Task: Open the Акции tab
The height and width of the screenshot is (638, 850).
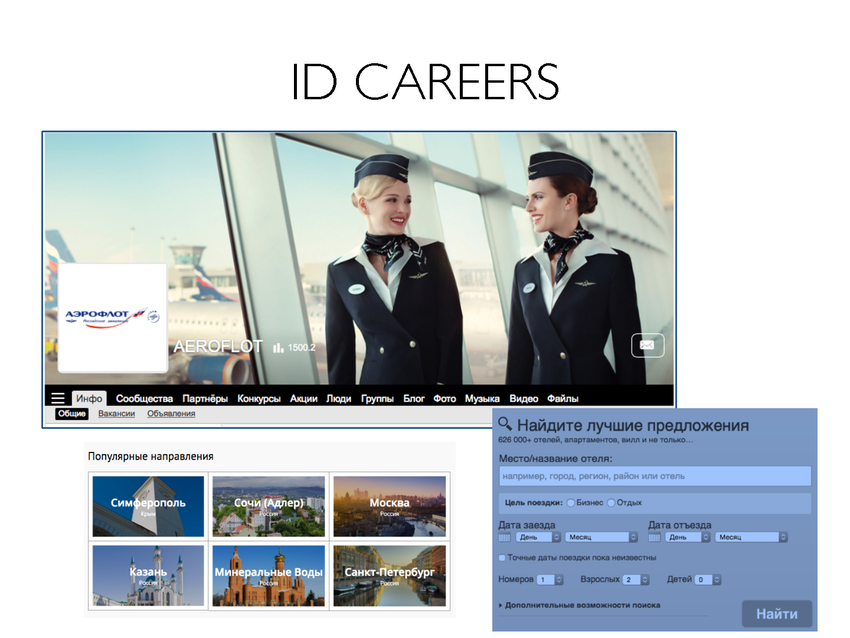Action: (x=304, y=398)
